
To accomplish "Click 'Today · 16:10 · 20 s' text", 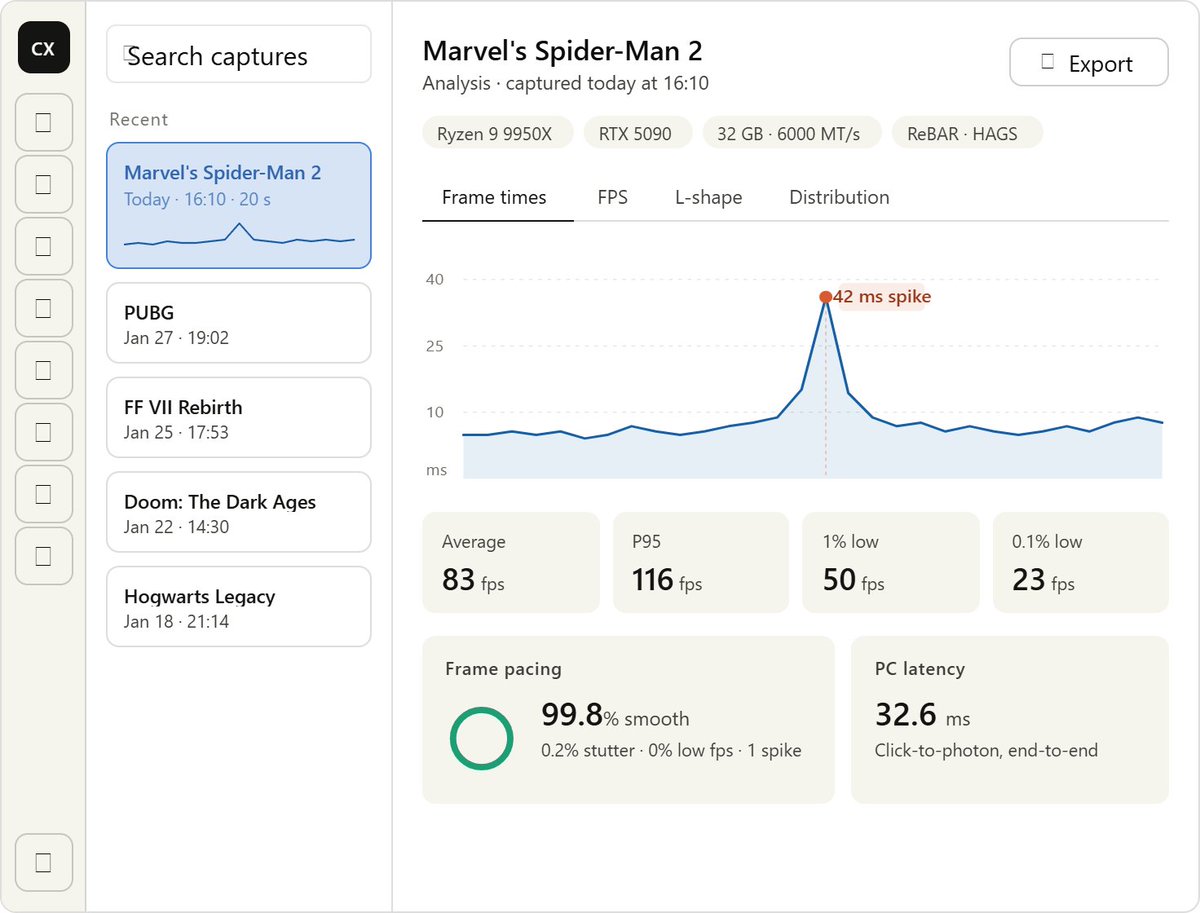I will point(197,199).
